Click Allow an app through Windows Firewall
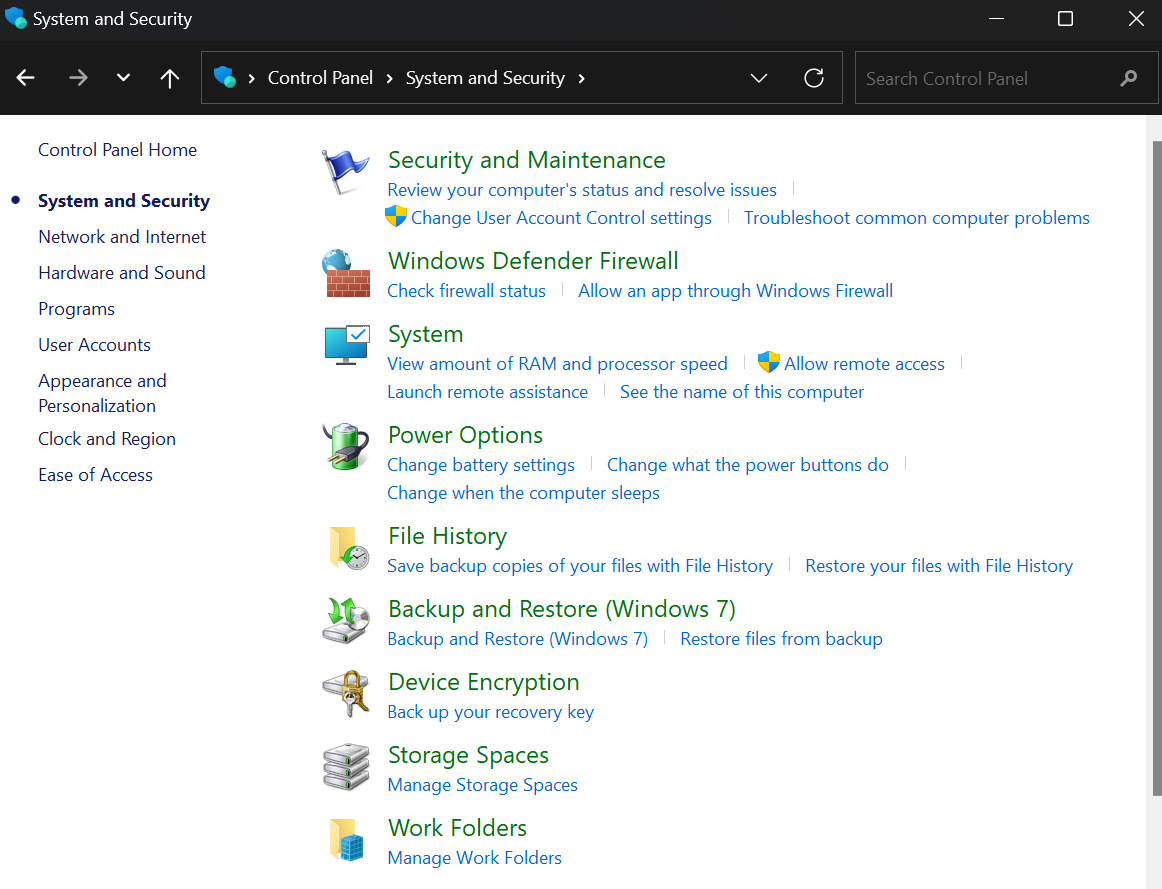This screenshot has height=889, width=1162. pos(735,291)
